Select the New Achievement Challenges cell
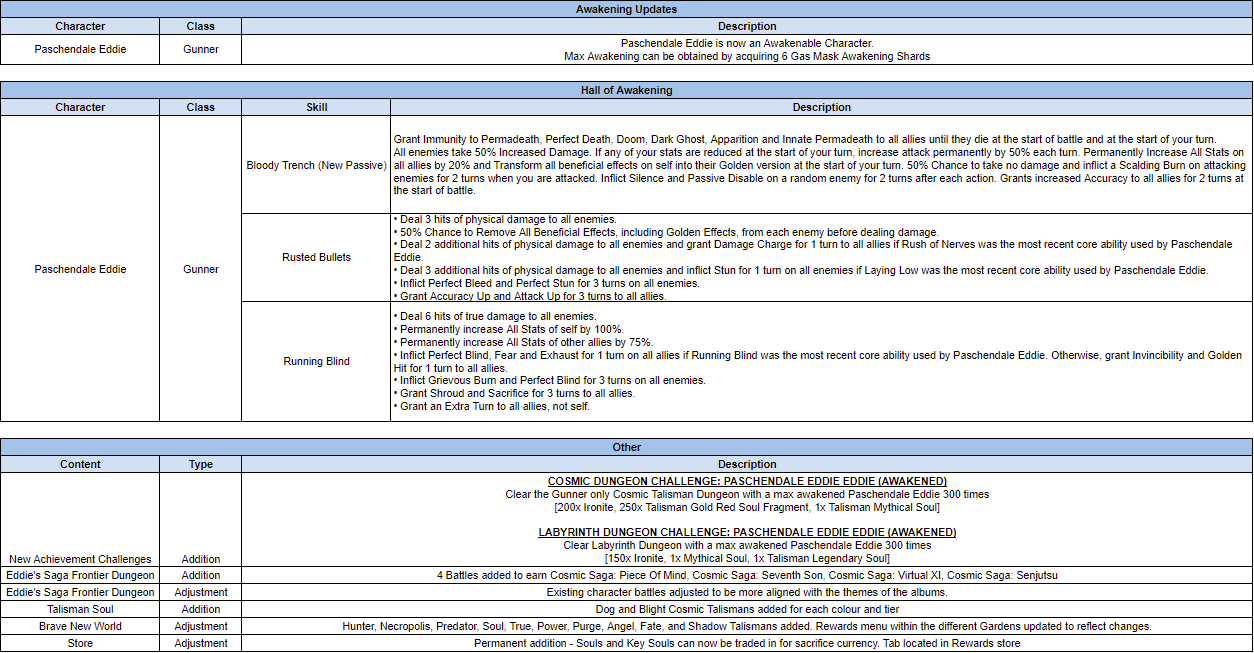The height and width of the screenshot is (653, 1254). [x=80, y=559]
